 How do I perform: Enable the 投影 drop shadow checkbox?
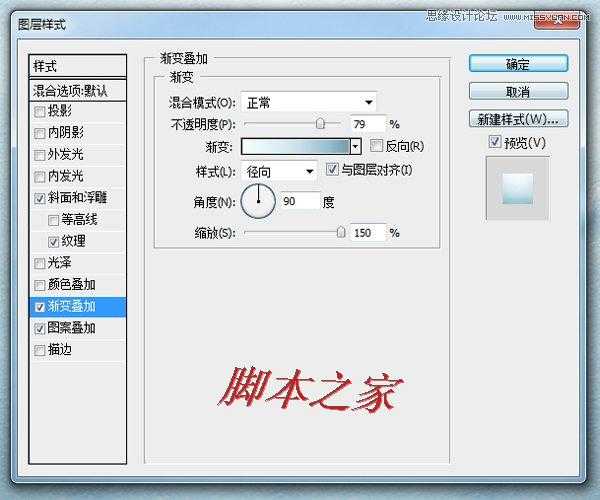click(x=40, y=111)
